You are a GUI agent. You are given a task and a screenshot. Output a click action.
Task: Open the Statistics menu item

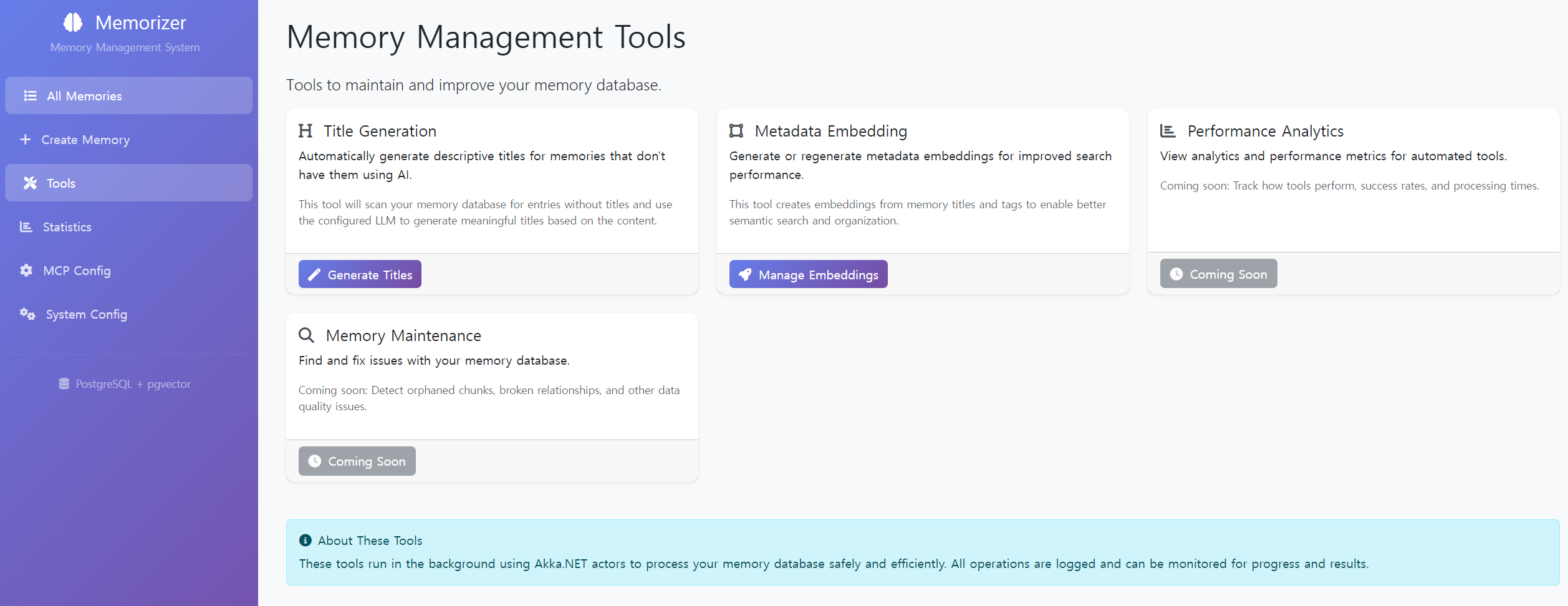(x=67, y=227)
